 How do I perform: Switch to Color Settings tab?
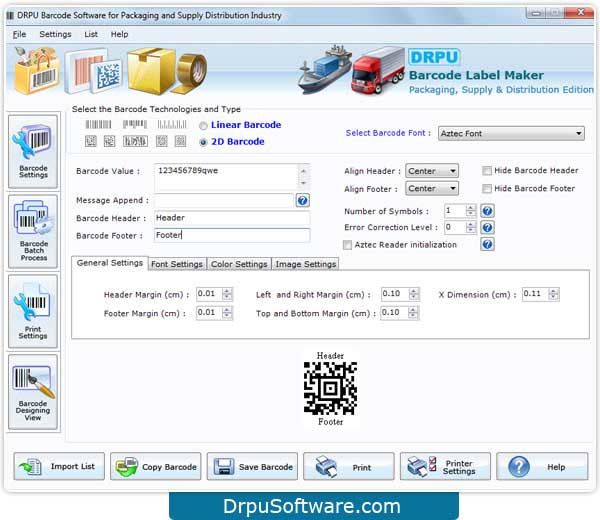[x=239, y=264]
